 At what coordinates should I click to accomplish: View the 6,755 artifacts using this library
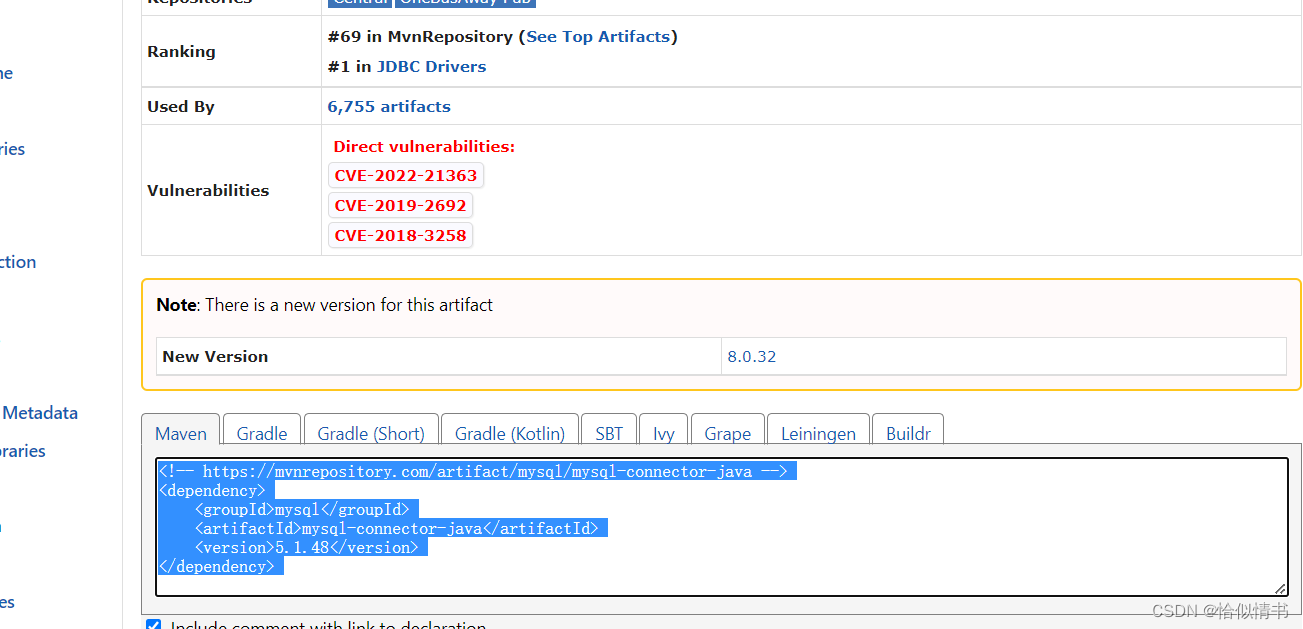[x=389, y=105]
